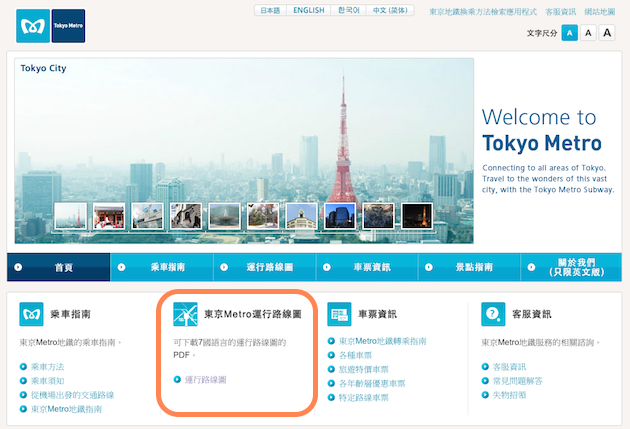630x429 pixels.
Task: Click the arrow bullet beside 景點指南
Action: click(429, 267)
